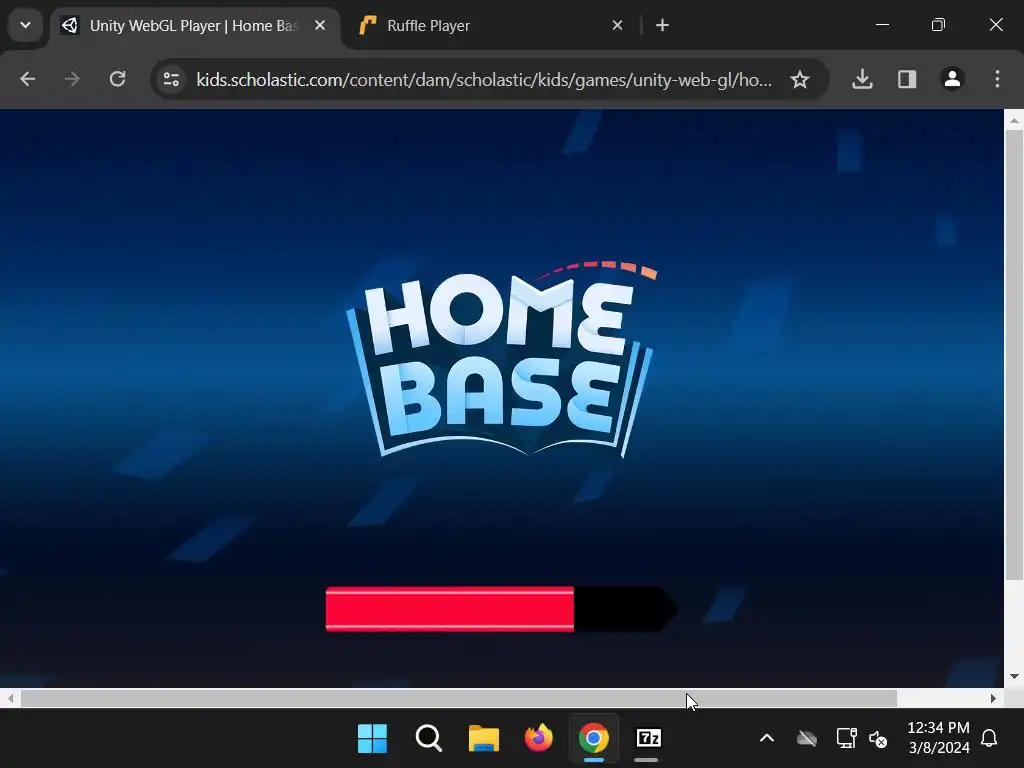Open the tab search dropdown arrow

[25, 25]
